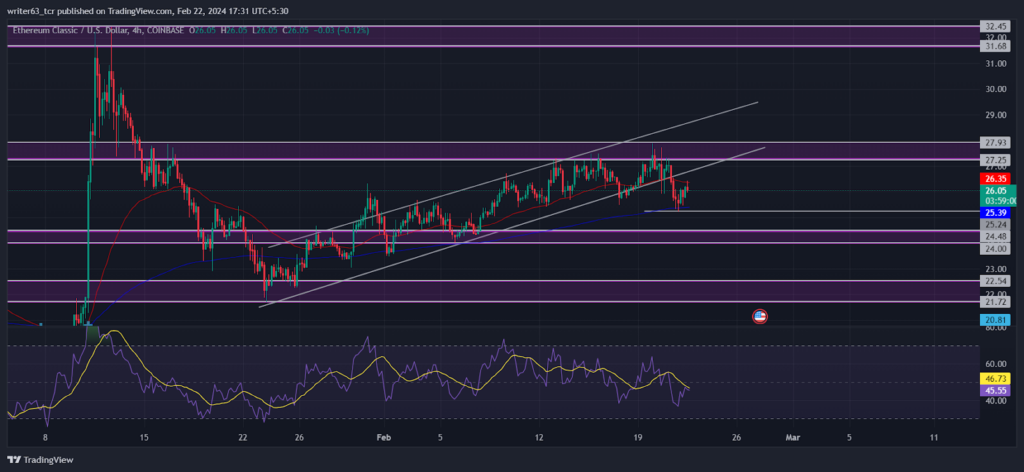Select the purple zone between 31.68 and 32.45
This screenshot has width=1024, height=472.
(492, 36)
